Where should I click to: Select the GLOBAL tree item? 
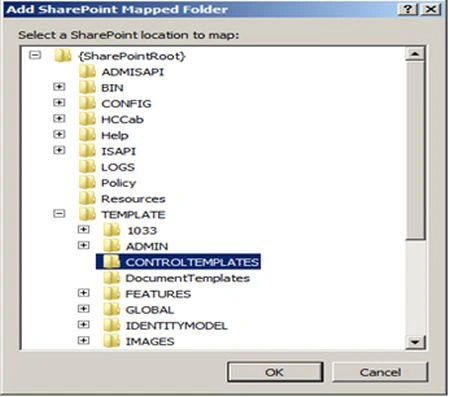[150, 310]
